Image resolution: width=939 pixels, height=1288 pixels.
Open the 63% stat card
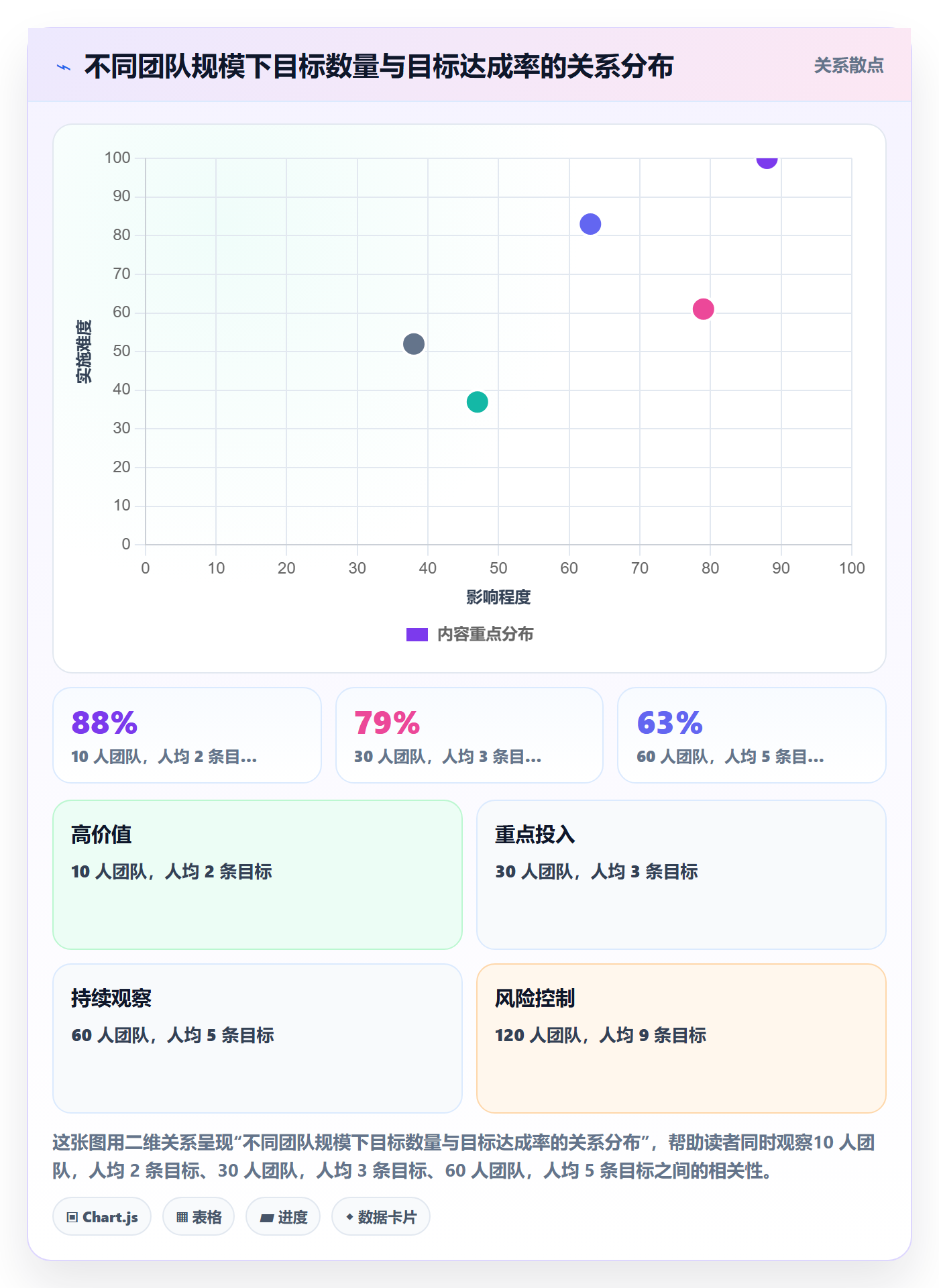pos(752,735)
